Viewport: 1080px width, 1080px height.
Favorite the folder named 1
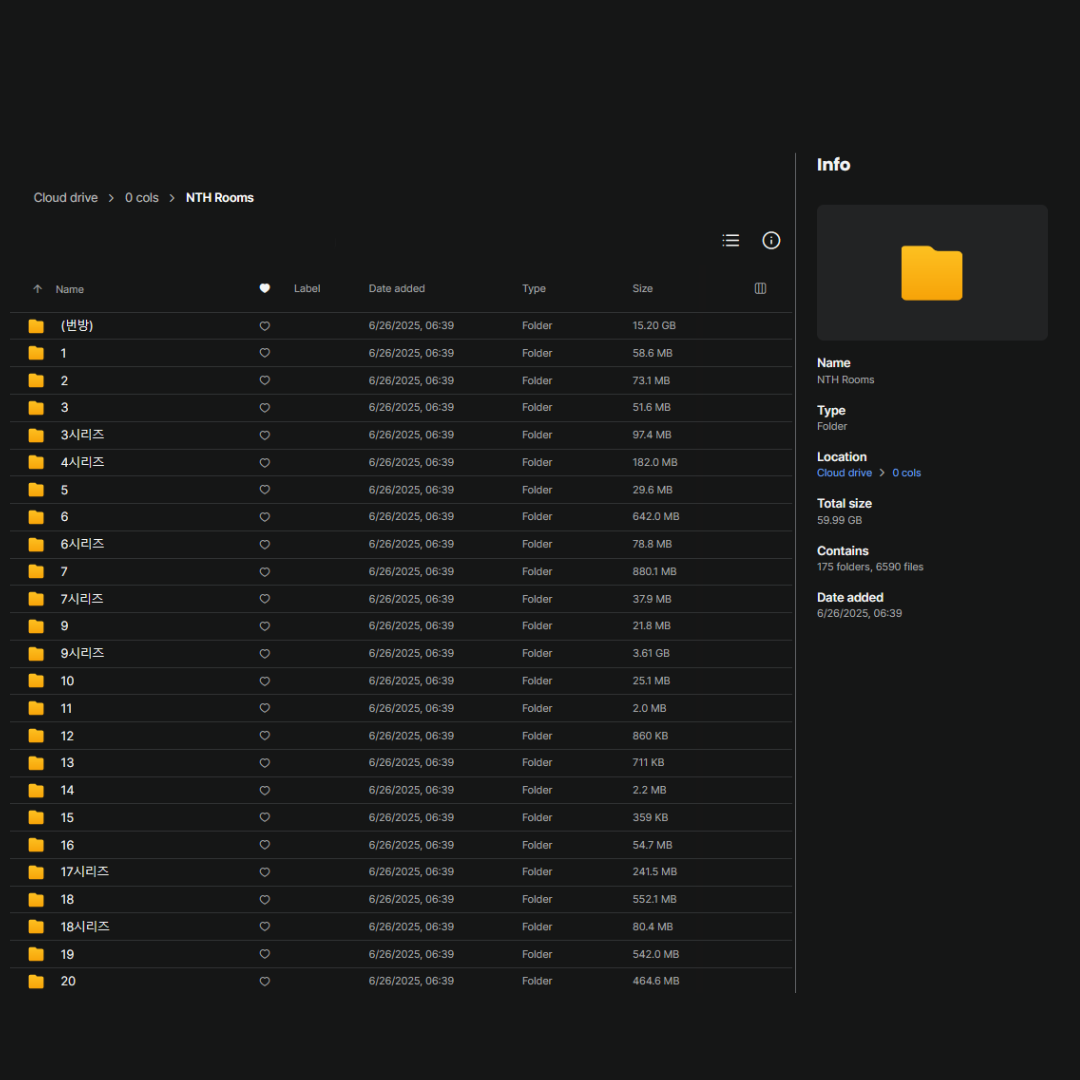pyautogui.click(x=265, y=353)
